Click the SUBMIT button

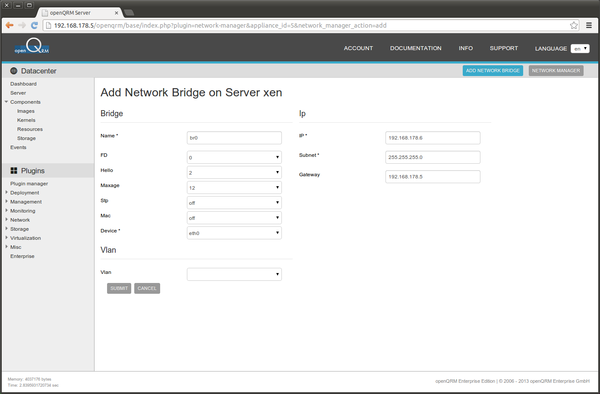119,288
